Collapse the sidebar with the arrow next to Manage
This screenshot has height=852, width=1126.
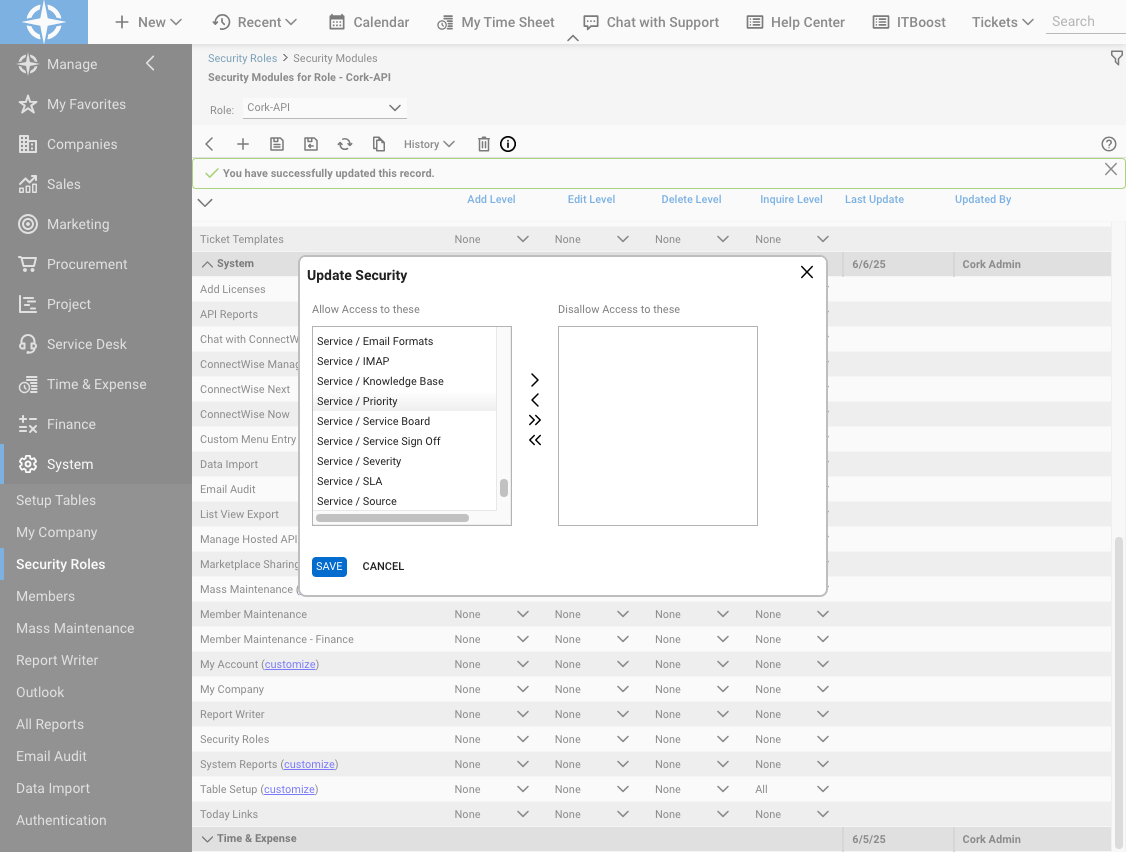click(150, 63)
